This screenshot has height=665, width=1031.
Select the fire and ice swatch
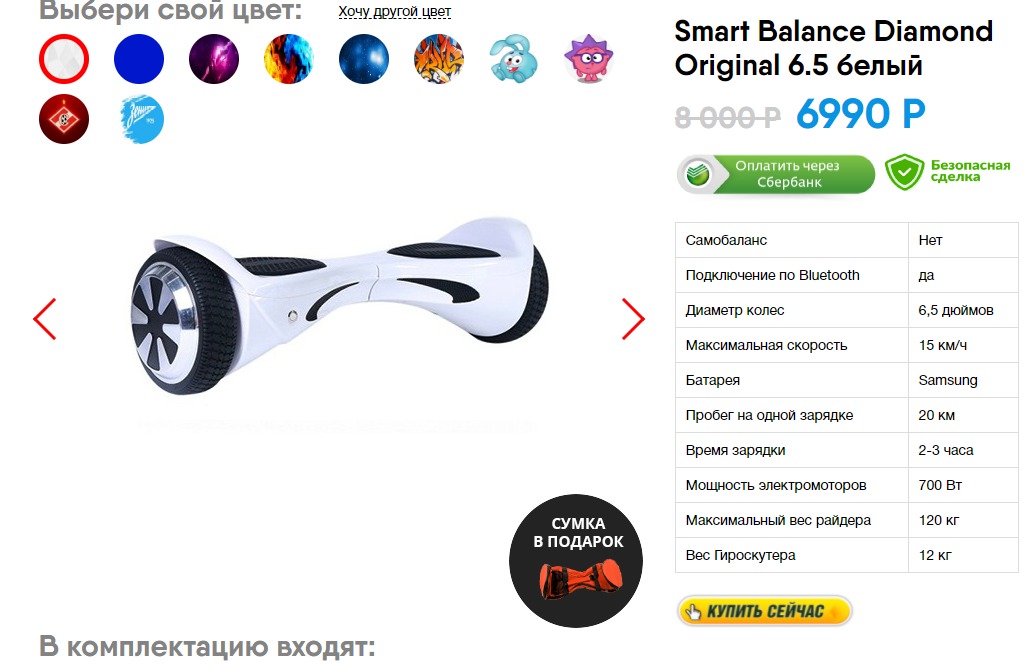(x=289, y=59)
